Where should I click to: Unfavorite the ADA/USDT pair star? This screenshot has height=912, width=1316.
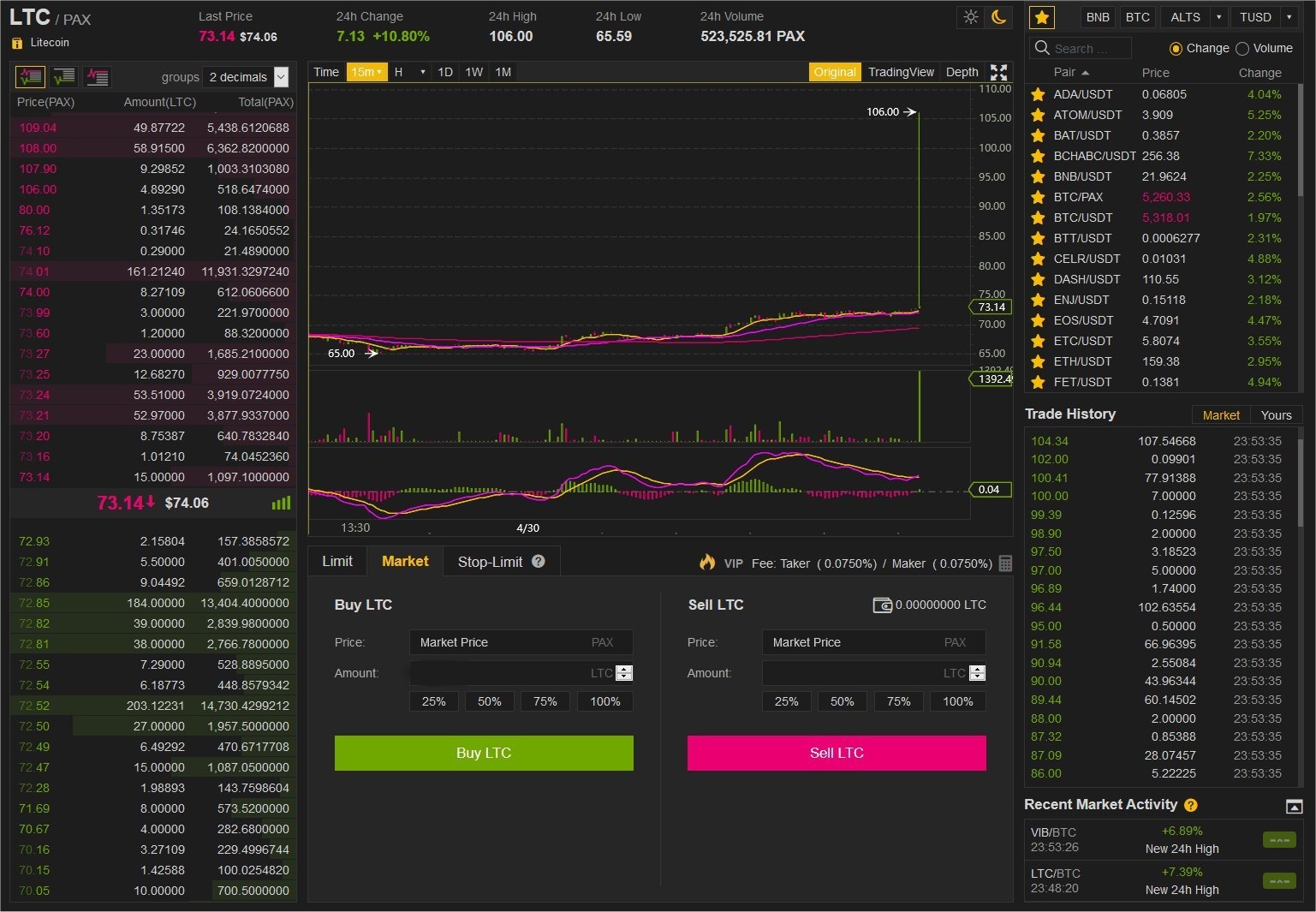click(x=1038, y=94)
